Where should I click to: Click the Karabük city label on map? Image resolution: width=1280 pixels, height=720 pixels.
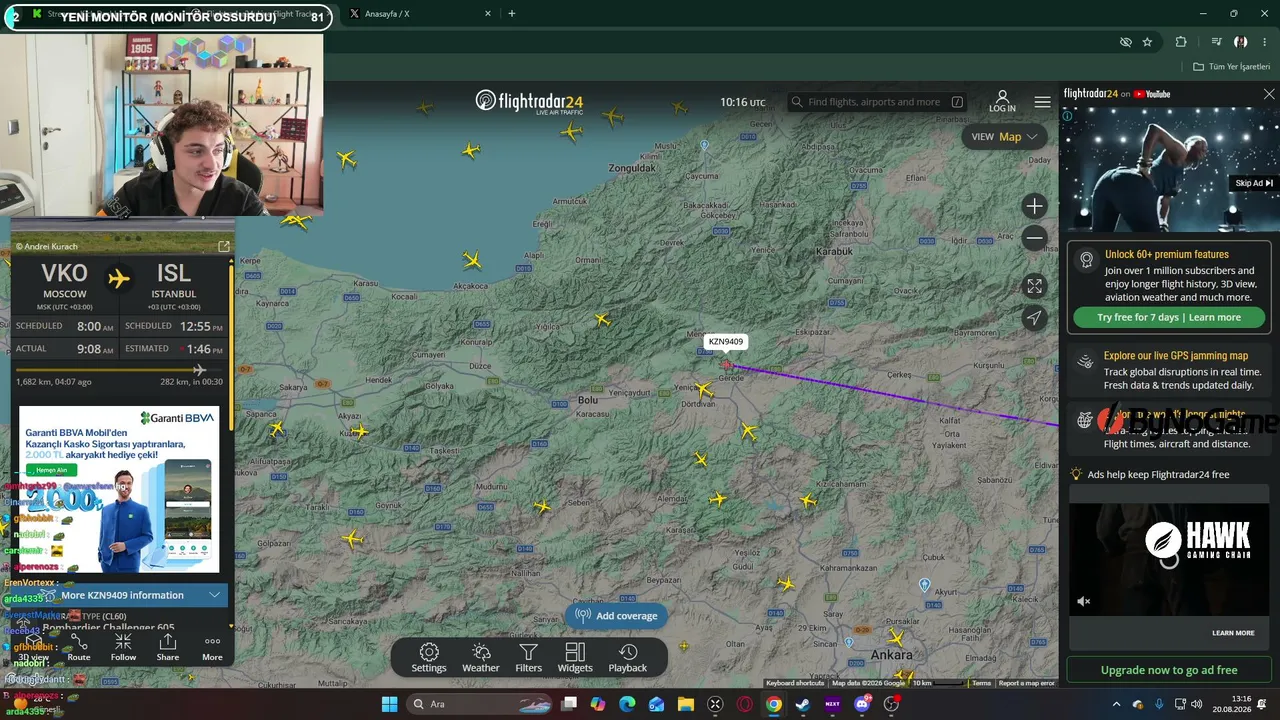point(833,251)
